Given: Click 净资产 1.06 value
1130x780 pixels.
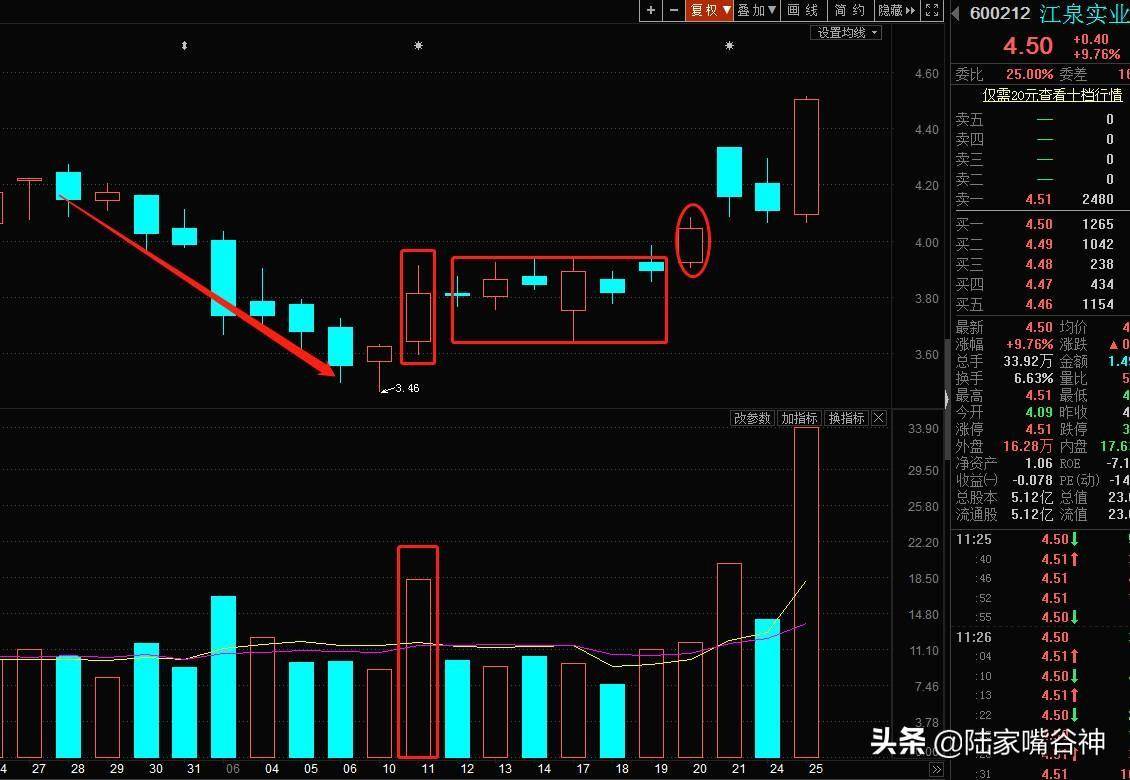Looking at the screenshot, I should [1038, 464].
